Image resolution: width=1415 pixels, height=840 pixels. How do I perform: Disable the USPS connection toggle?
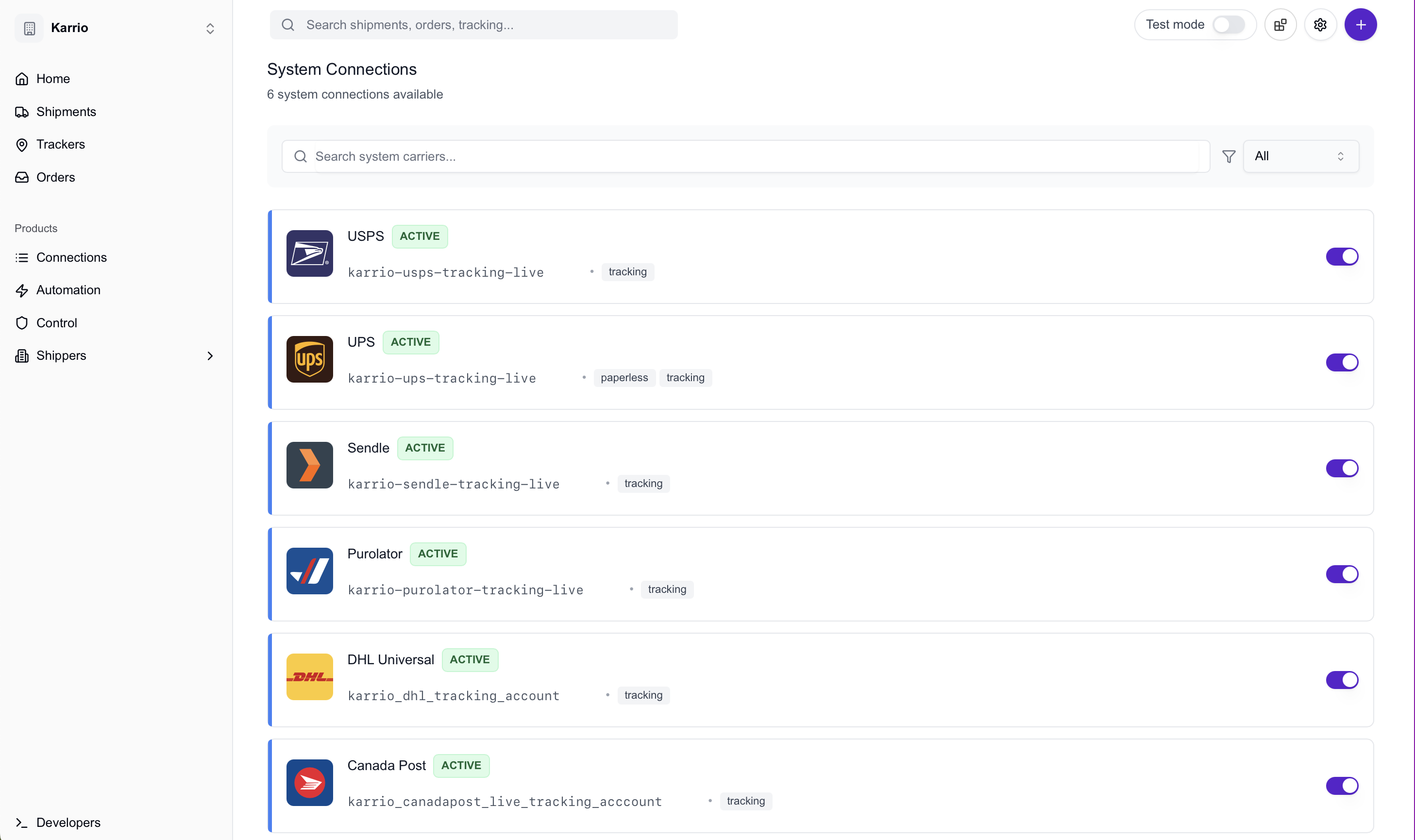coord(1342,256)
